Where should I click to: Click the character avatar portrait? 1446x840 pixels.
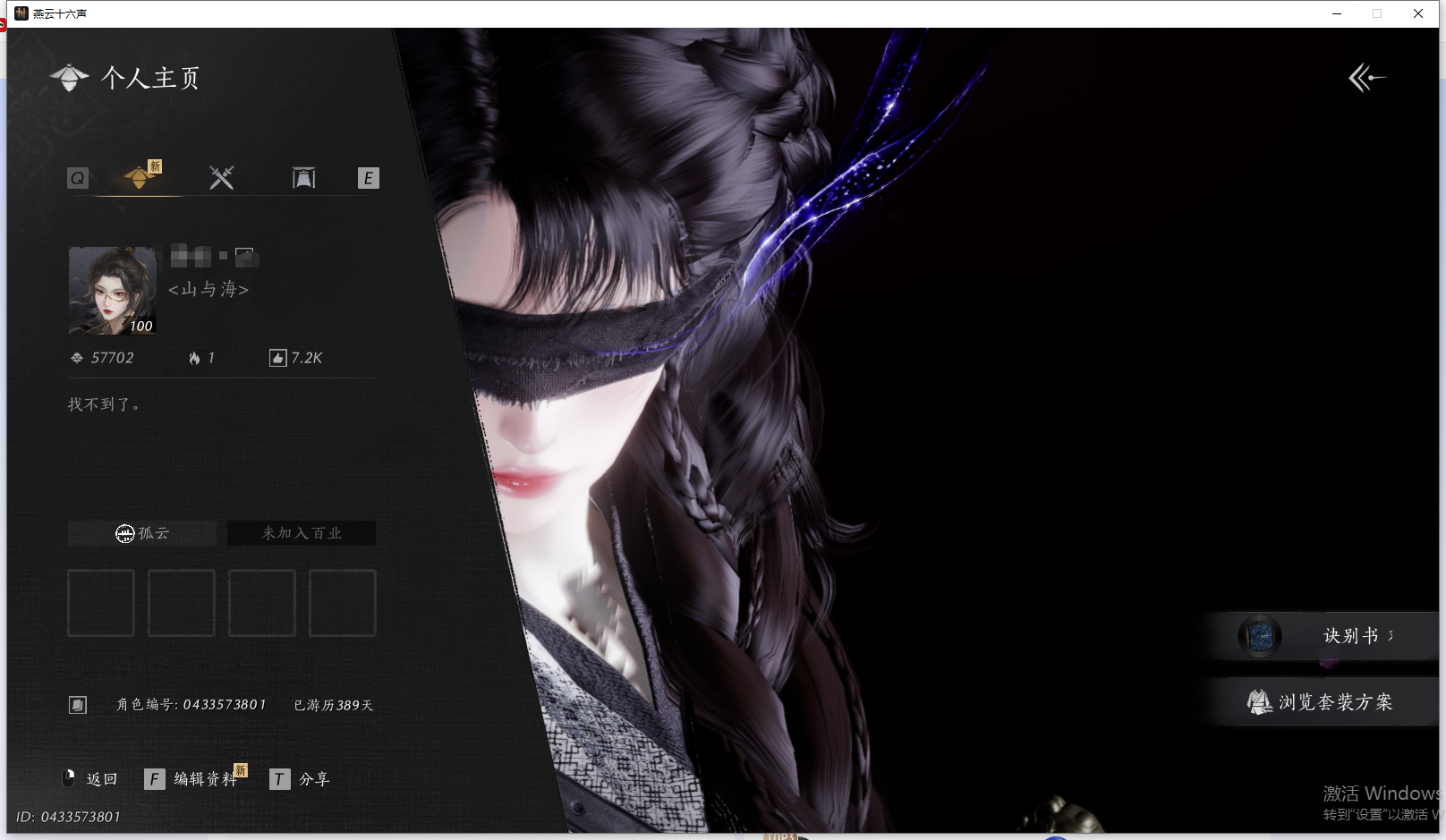[x=113, y=290]
